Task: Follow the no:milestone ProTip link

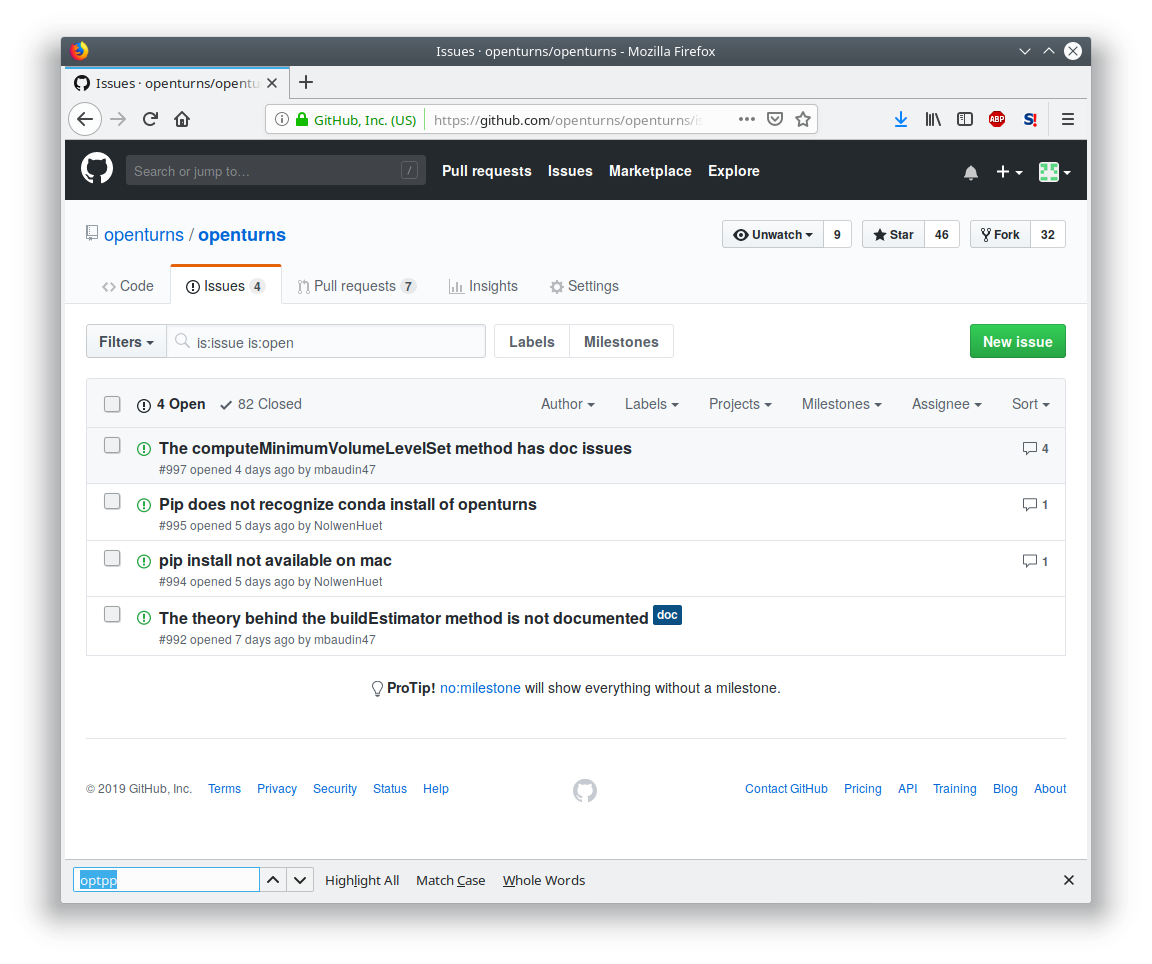Action: [x=480, y=688]
